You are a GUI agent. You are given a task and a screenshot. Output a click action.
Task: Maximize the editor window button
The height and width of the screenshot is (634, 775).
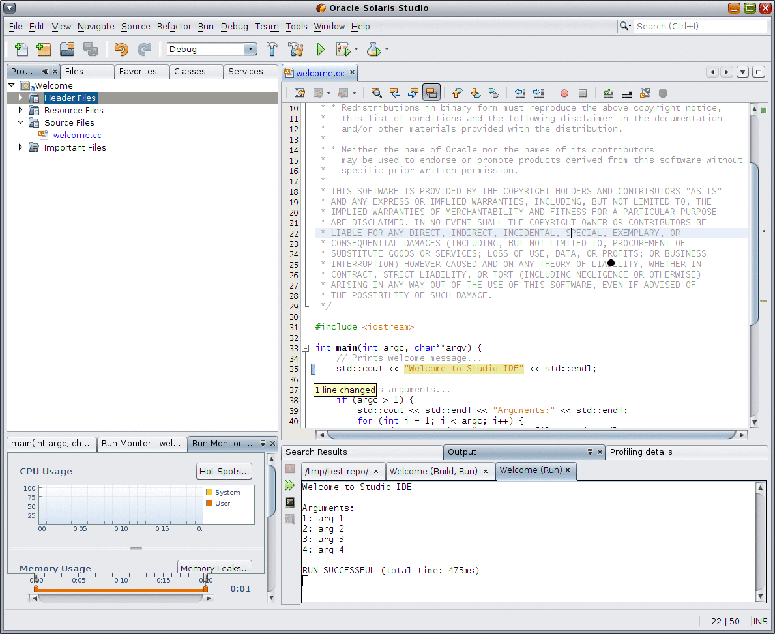point(758,72)
